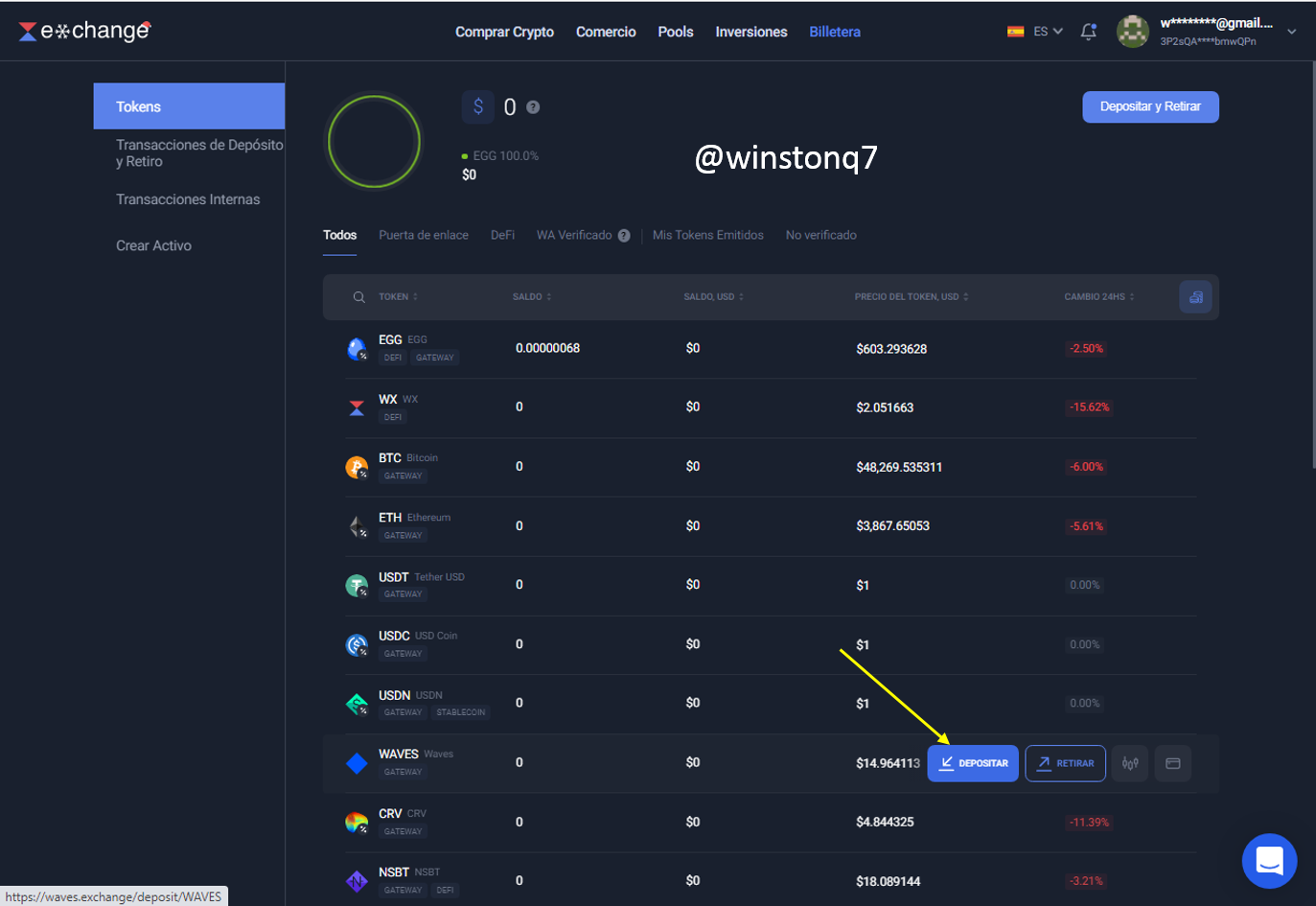Open the Comprar Crypto menu

[504, 32]
